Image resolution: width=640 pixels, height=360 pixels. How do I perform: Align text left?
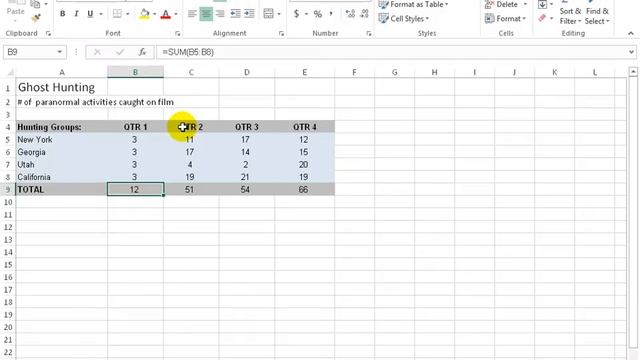[x=192, y=14]
